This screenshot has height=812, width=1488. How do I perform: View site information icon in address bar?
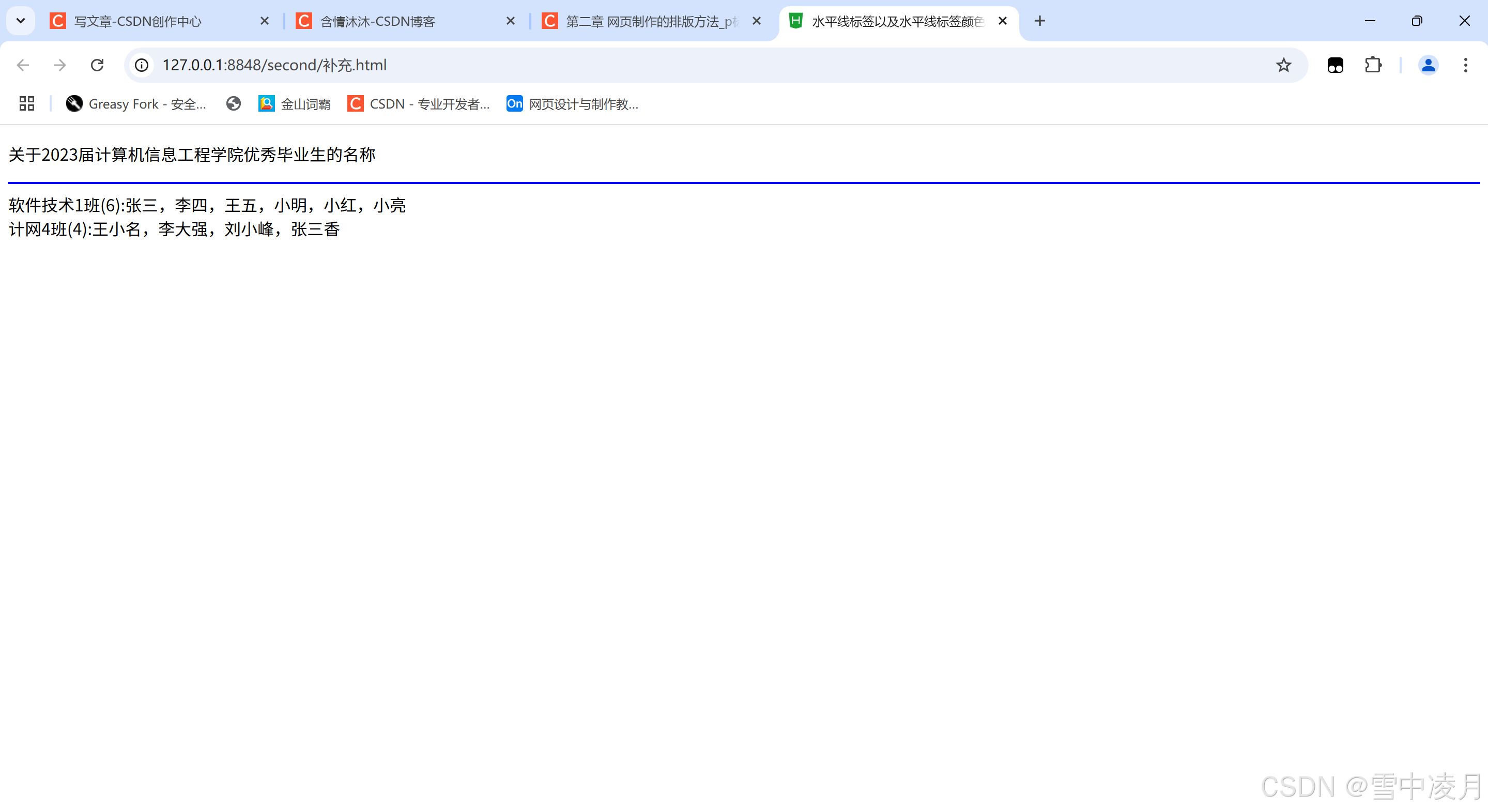pos(142,65)
